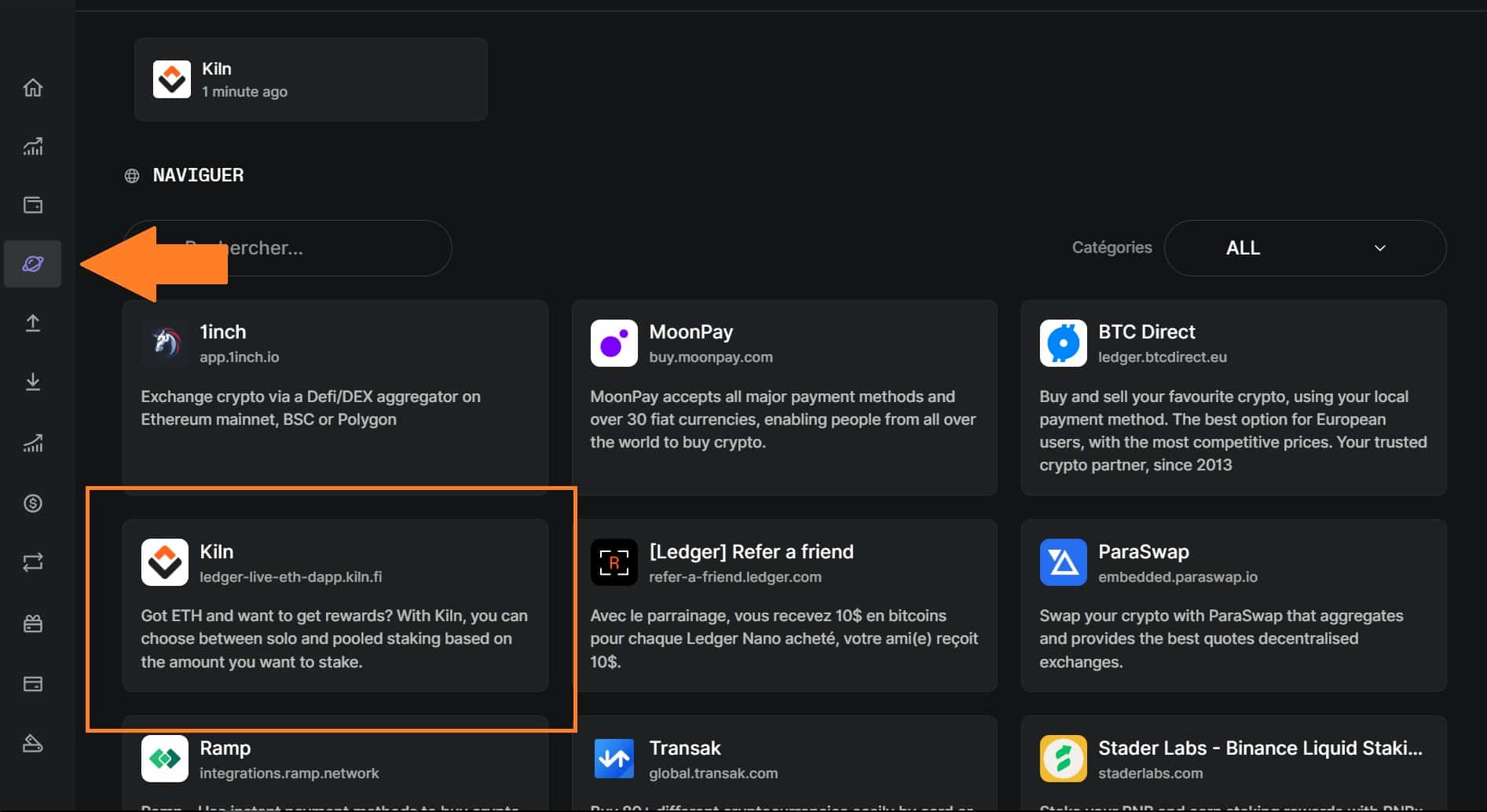Click the ParaSwap description text
The height and width of the screenshot is (812, 1487).
[x=1221, y=638]
